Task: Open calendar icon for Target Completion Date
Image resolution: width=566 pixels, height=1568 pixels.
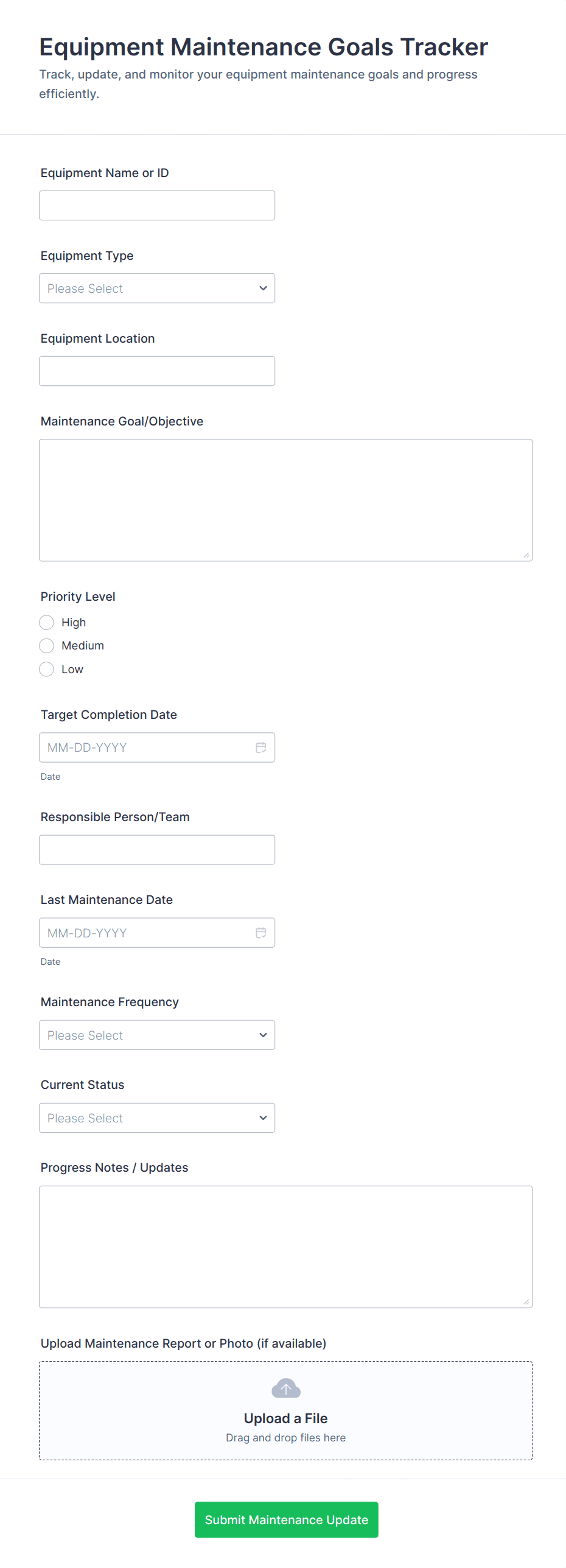Action: click(x=260, y=747)
